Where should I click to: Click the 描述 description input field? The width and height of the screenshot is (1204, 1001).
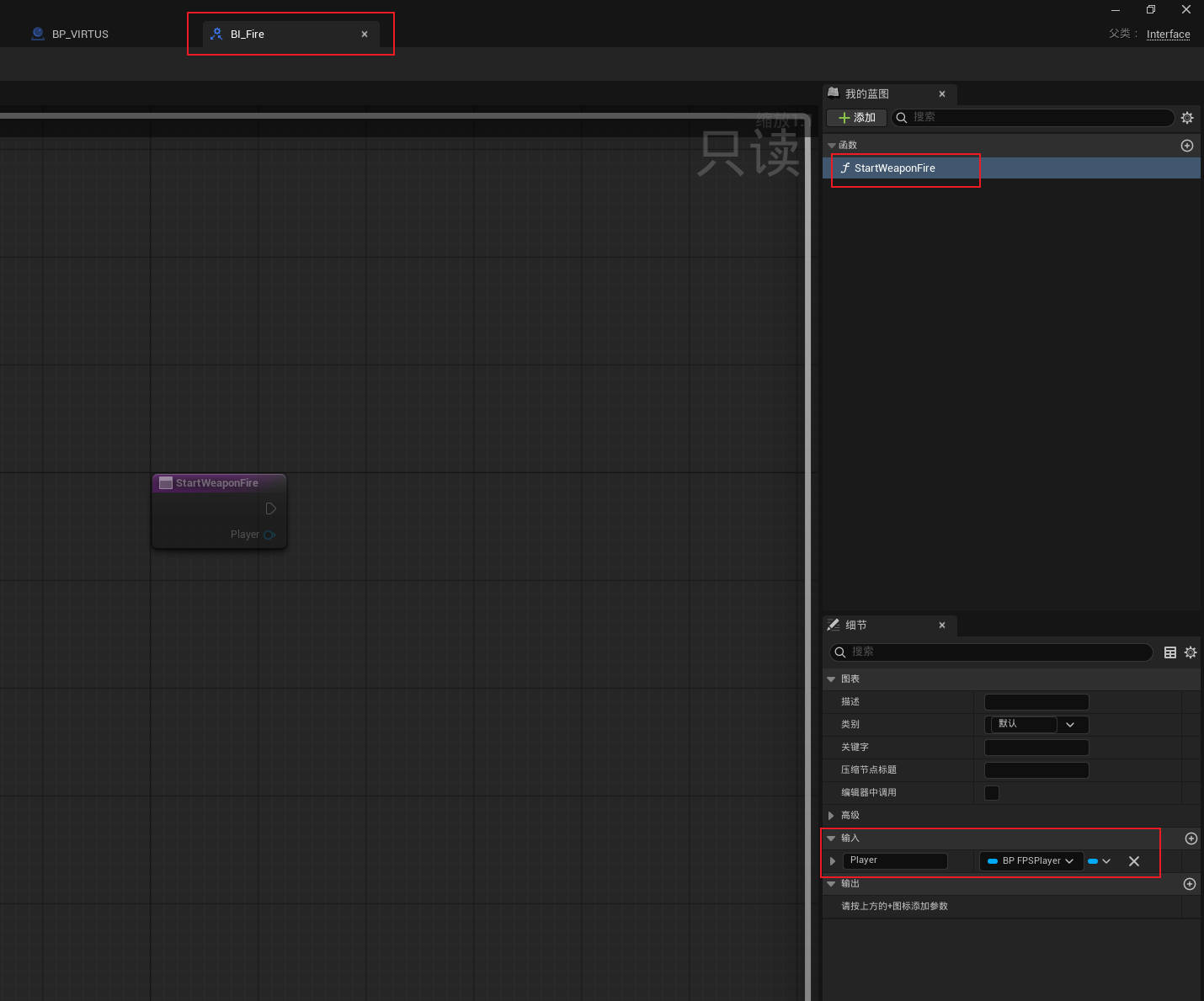click(x=1036, y=702)
